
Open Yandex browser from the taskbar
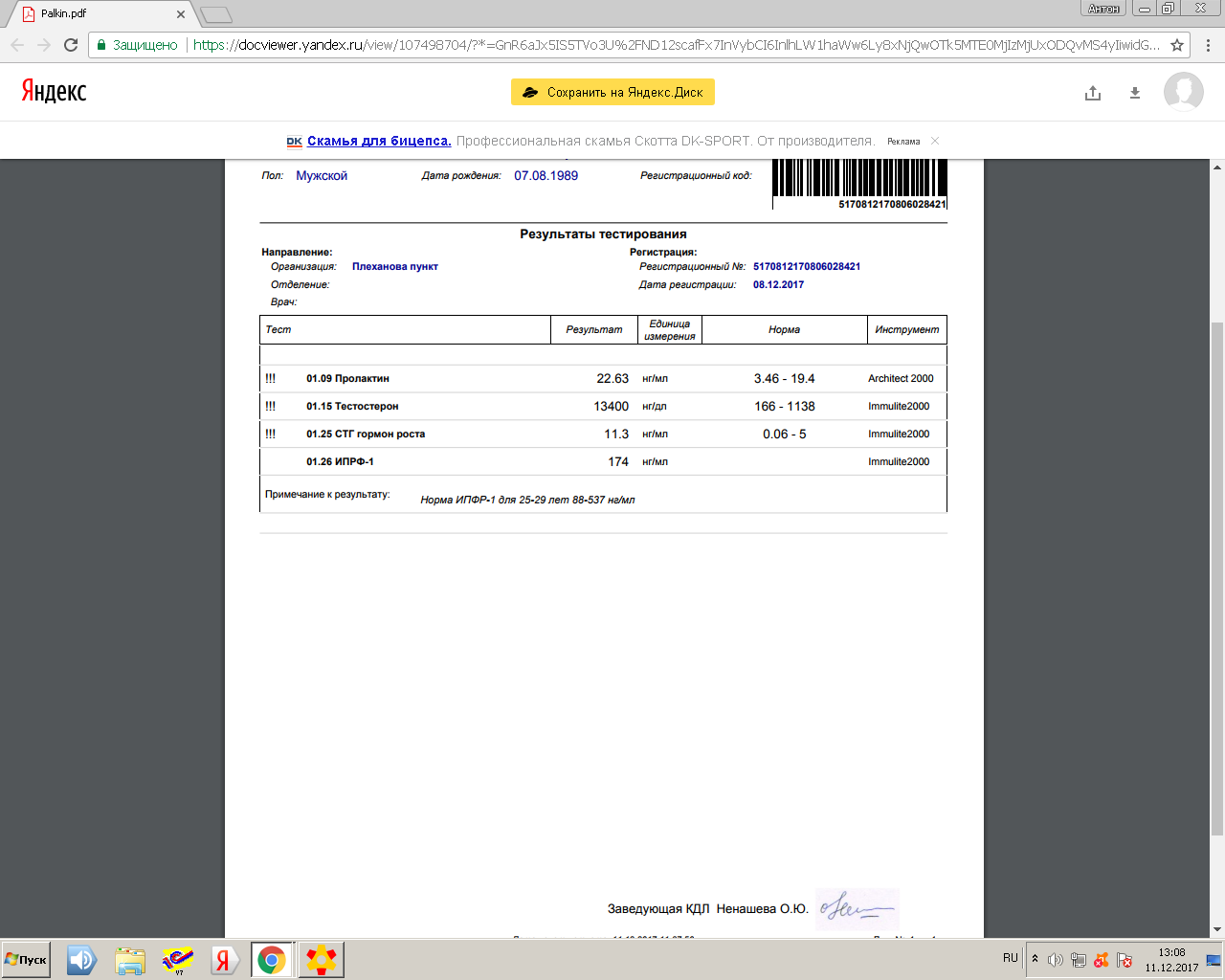click(225, 959)
